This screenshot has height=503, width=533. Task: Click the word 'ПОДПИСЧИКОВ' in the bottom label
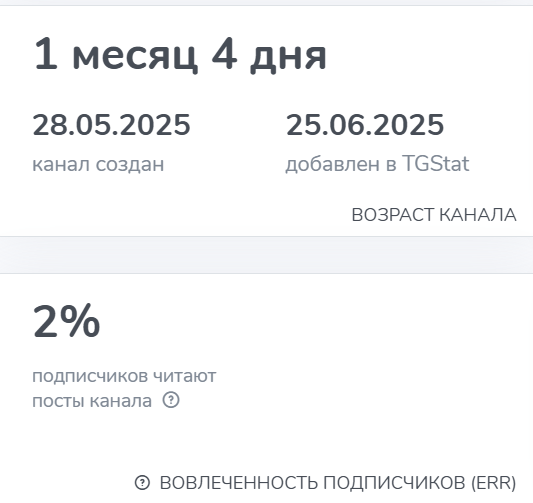point(394,483)
